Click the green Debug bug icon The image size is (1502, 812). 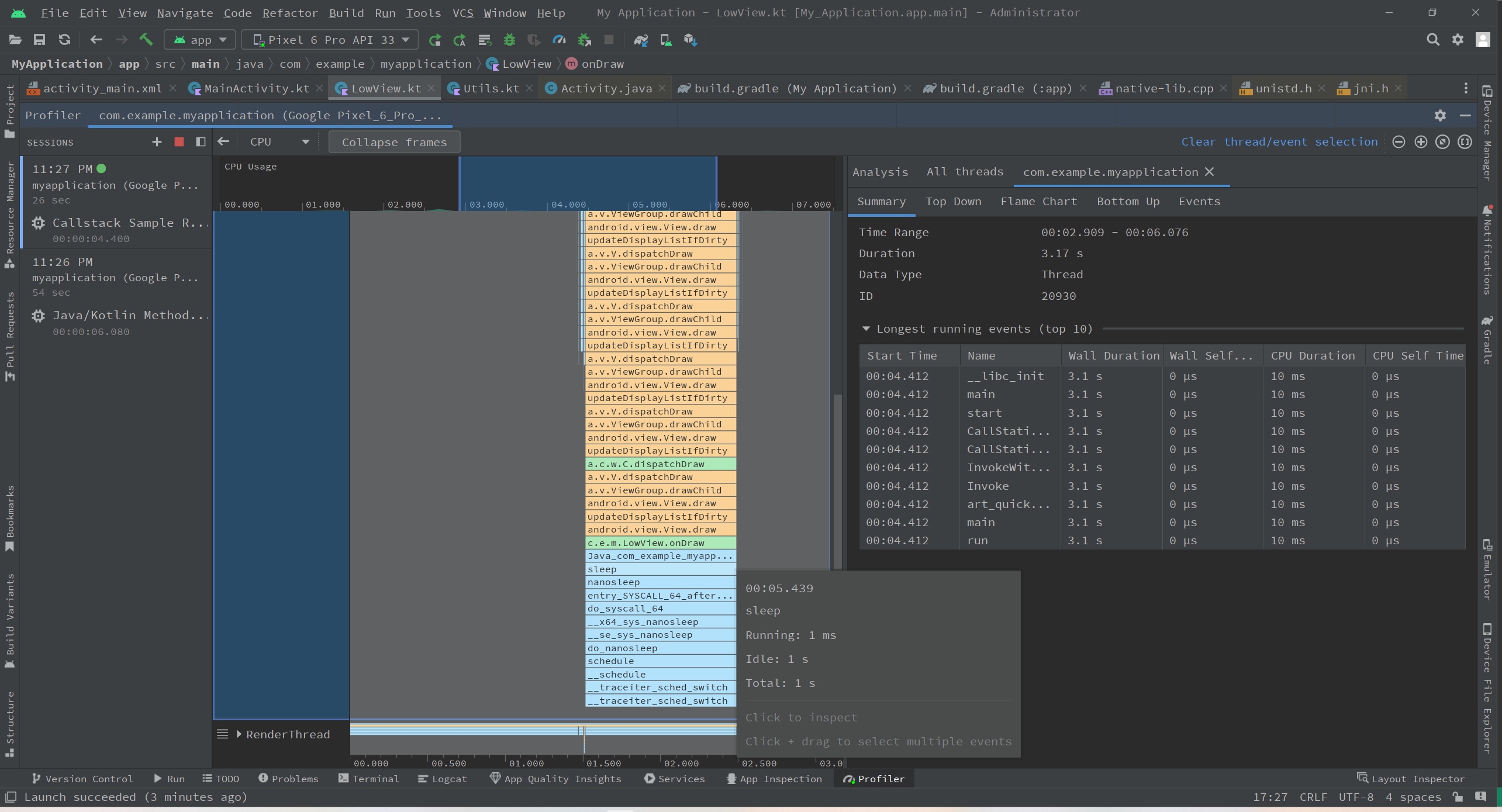[x=509, y=40]
